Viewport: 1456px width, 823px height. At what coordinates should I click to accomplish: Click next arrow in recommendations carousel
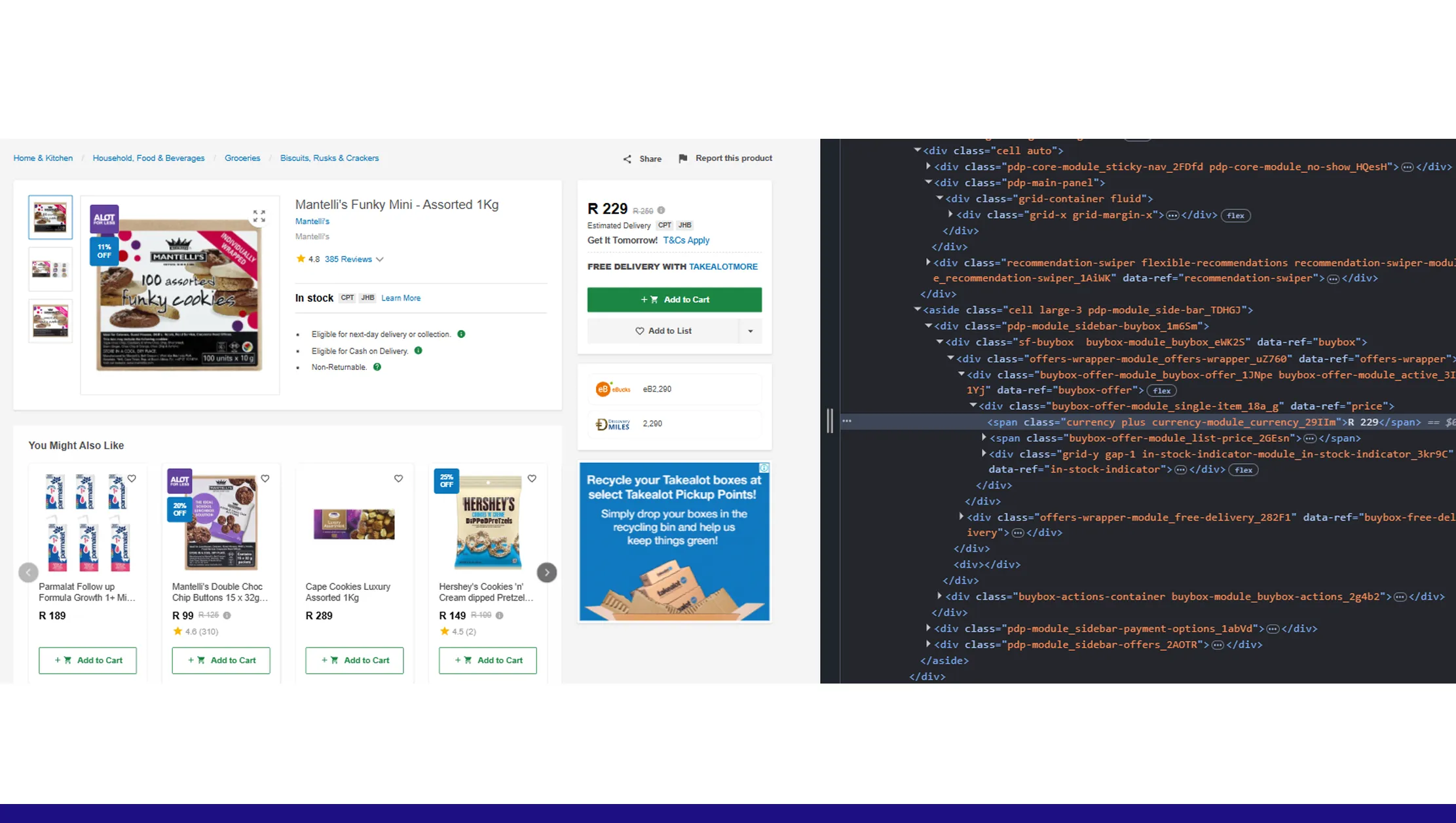547,572
